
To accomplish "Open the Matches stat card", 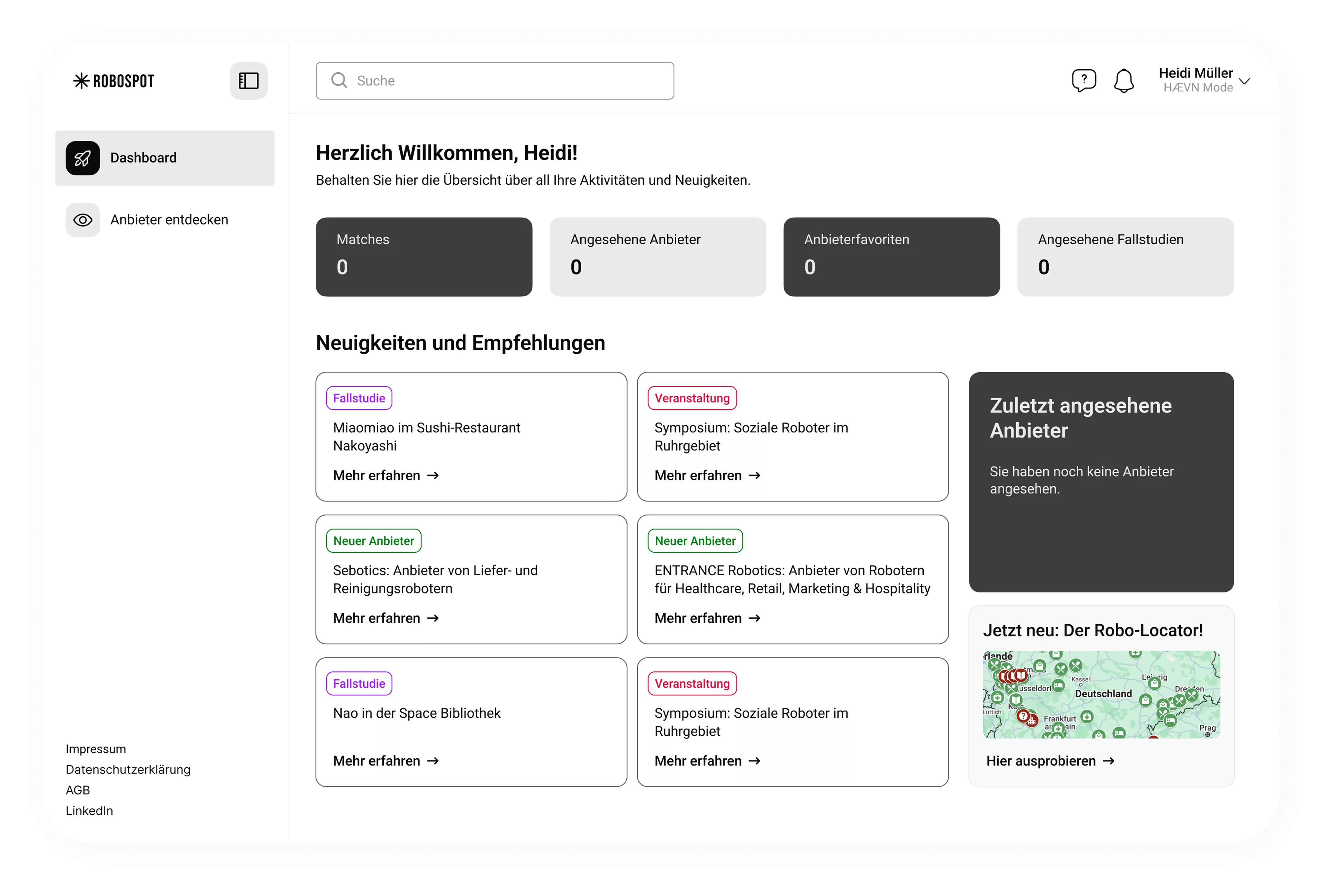I will tap(424, 256).
